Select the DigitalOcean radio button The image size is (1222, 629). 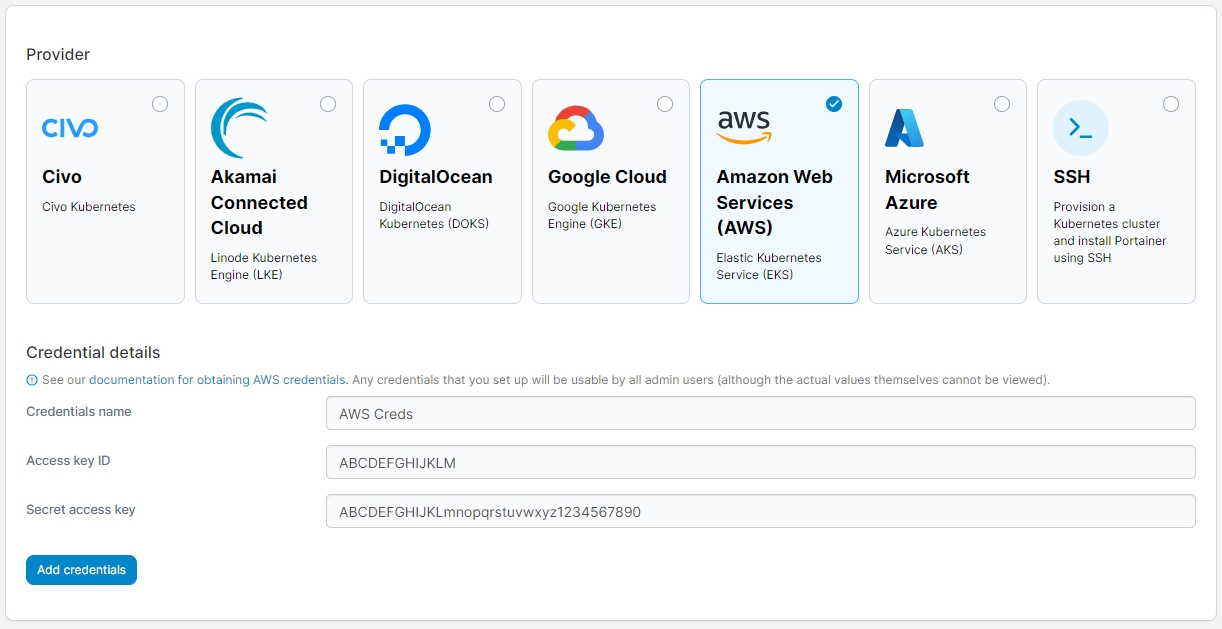[497, 104]
